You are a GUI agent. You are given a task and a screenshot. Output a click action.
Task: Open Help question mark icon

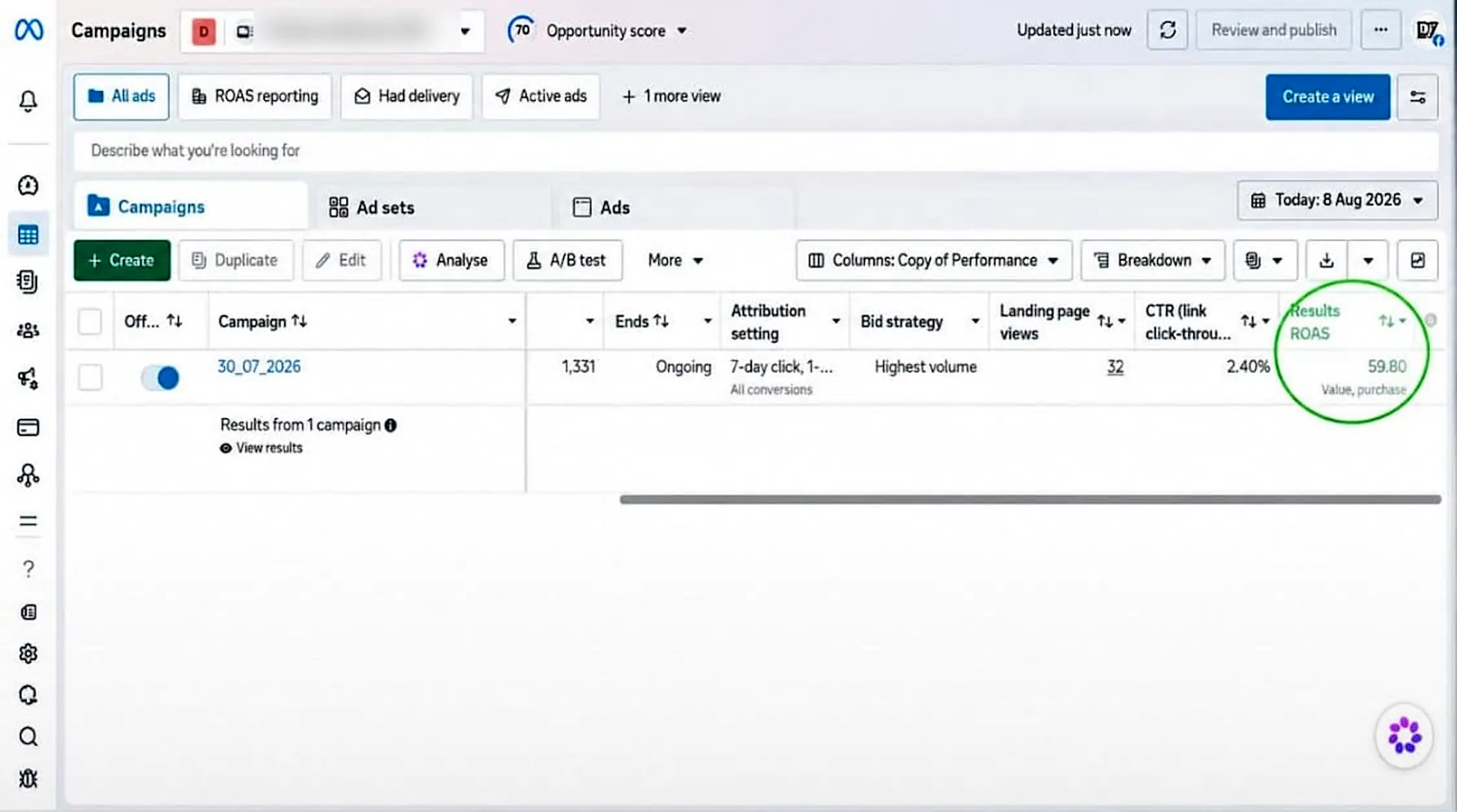click(x=28, y=569)
